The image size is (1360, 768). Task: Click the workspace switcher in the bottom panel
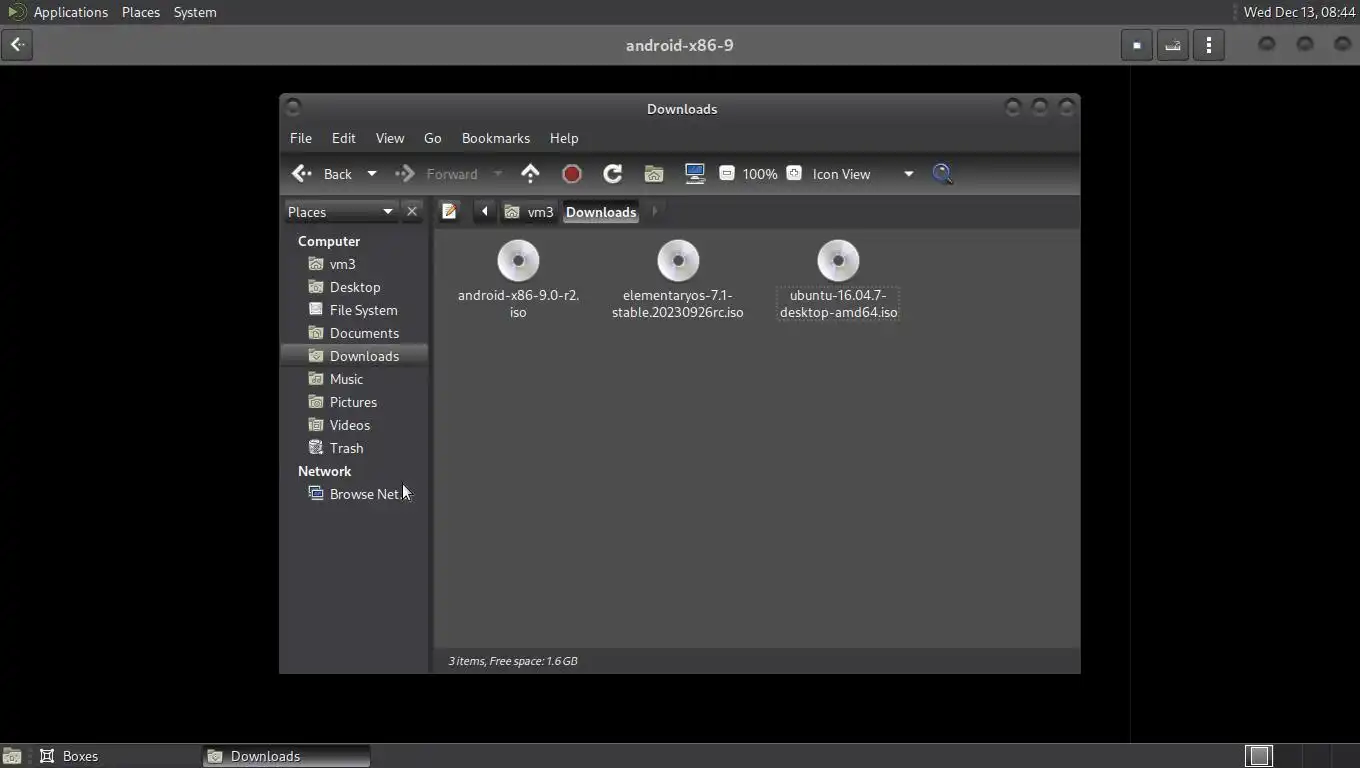pyautogui.click(x=1301, y=756)
